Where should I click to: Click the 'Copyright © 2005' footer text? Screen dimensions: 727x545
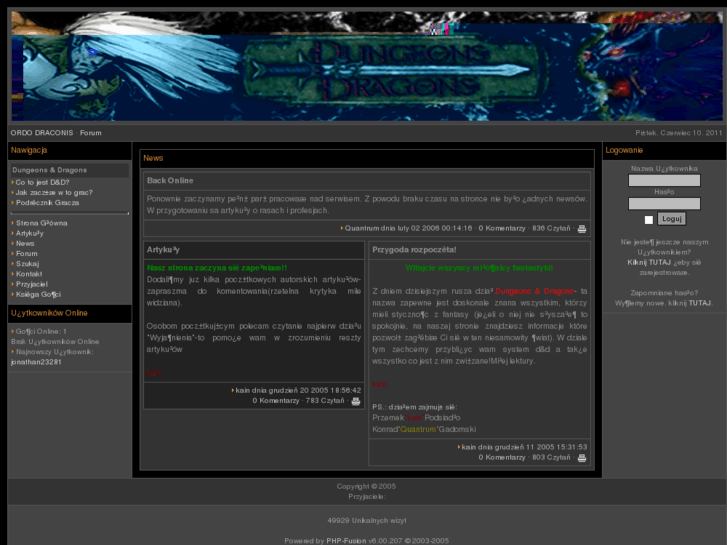(x=366, y=487)
